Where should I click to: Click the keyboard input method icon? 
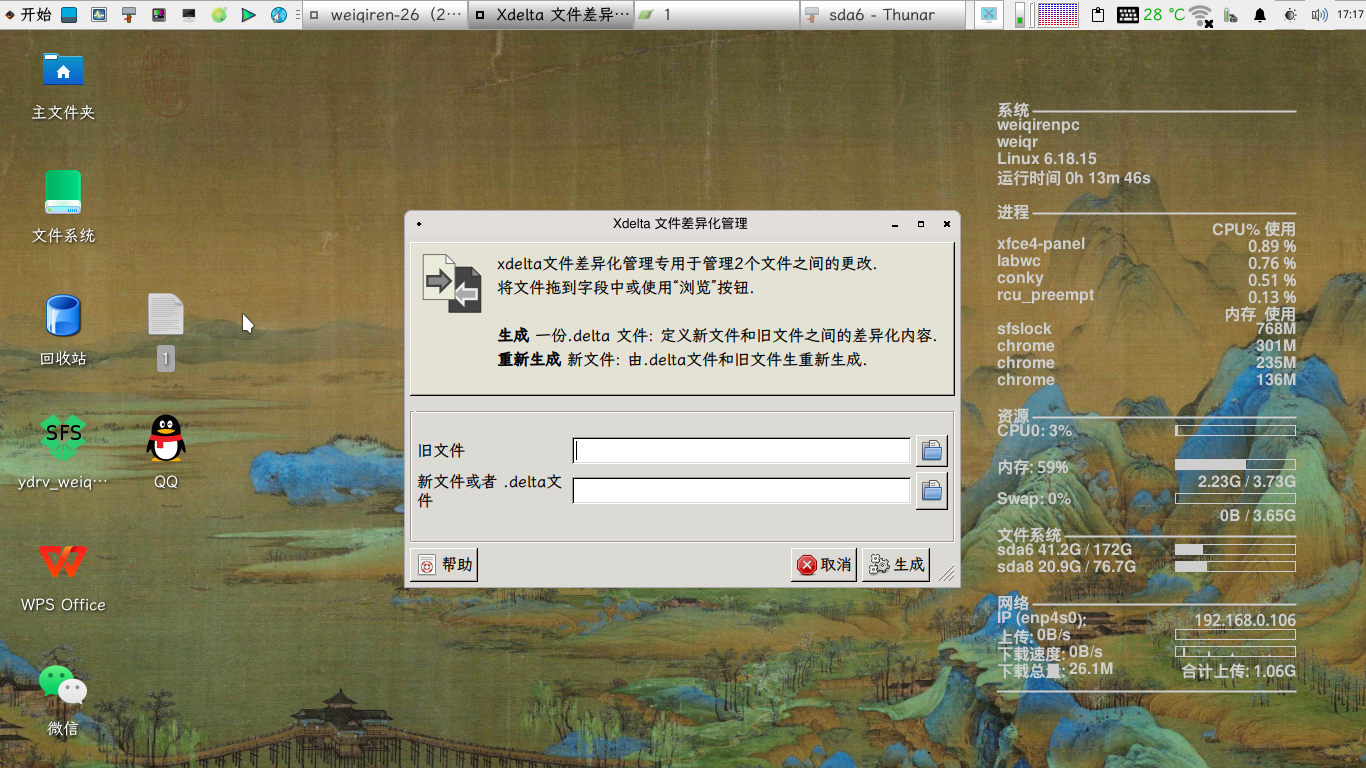[1128, 15]
